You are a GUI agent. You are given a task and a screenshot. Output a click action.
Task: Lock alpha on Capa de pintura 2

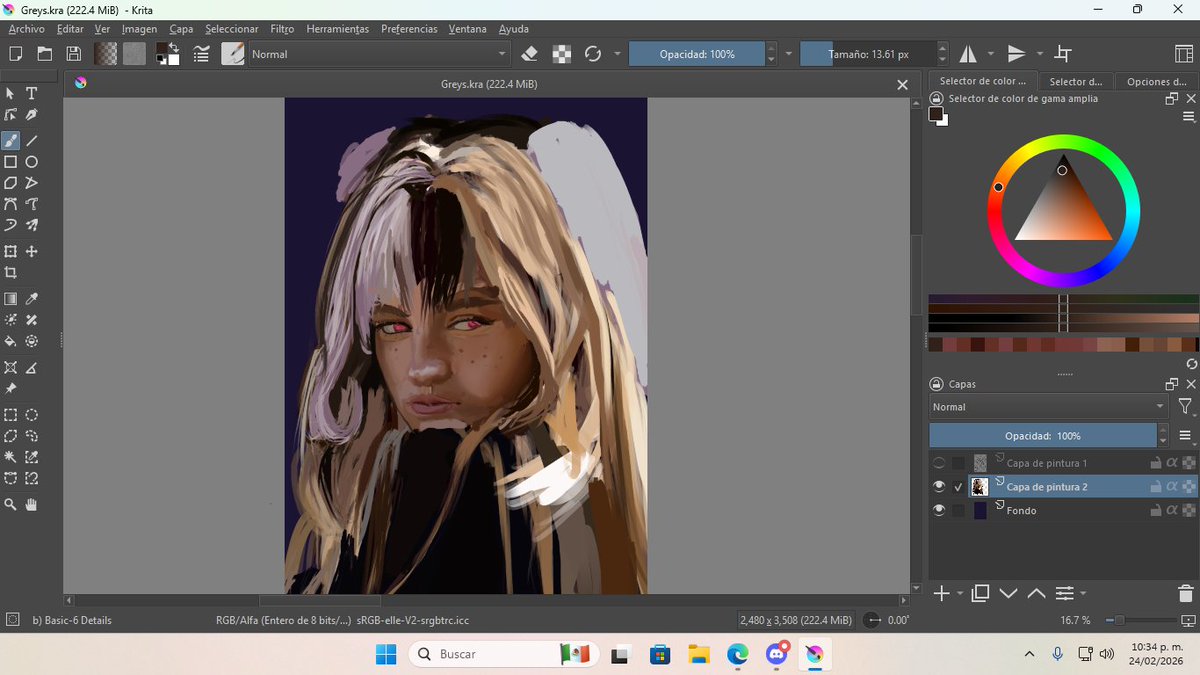coord(1172,486)
